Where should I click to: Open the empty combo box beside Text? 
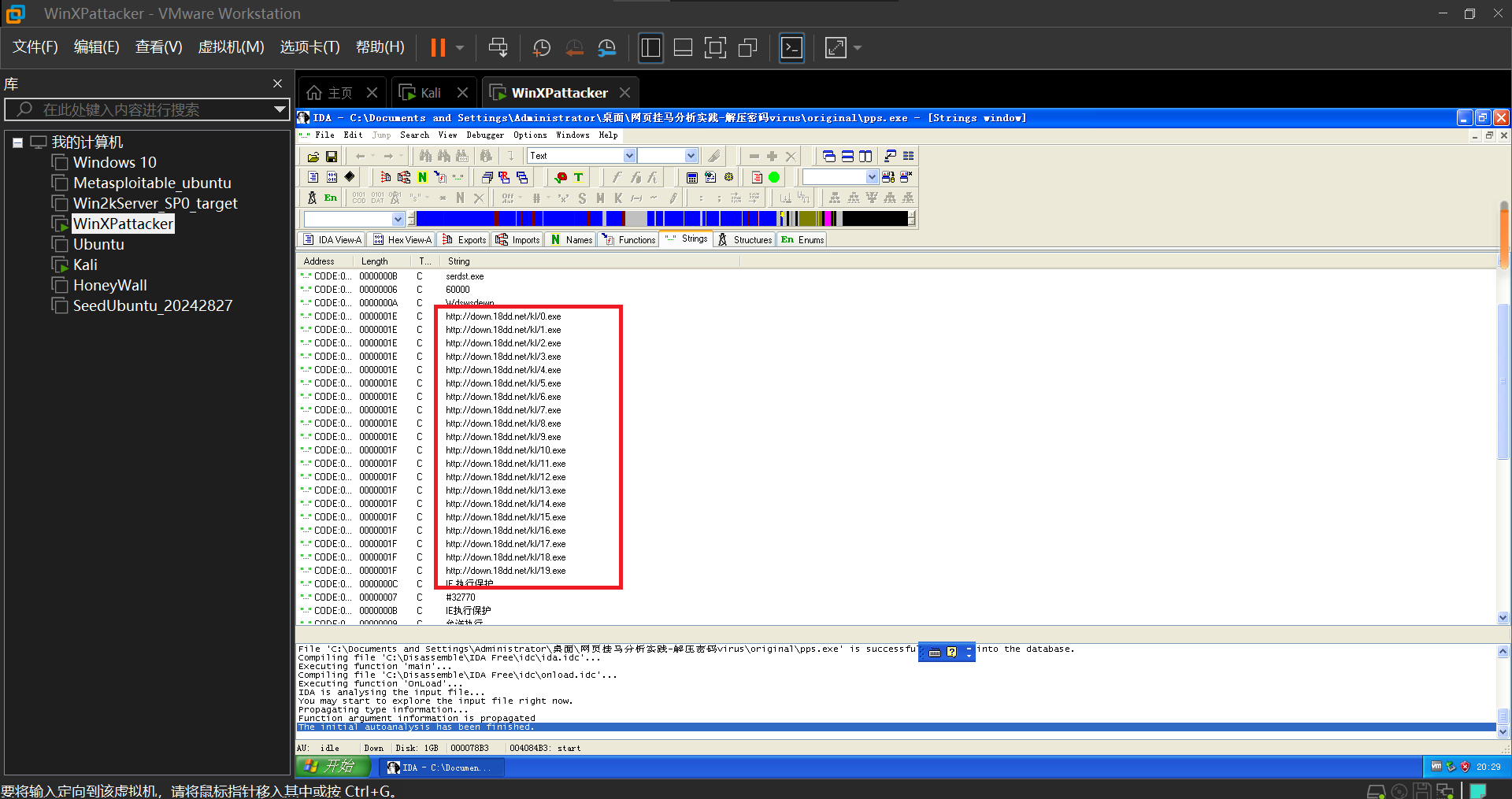[667, 156]
